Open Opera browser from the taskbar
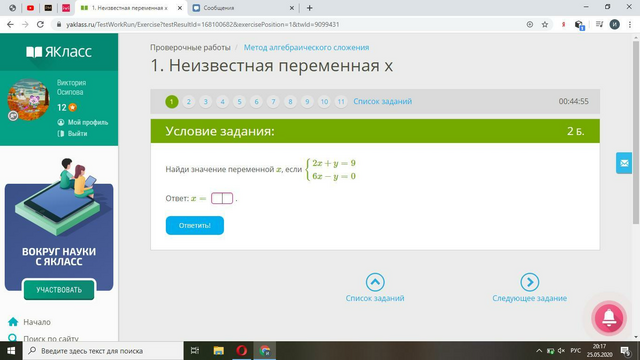The width and height of the screenshot is (640, 360). tap(242, 351)
